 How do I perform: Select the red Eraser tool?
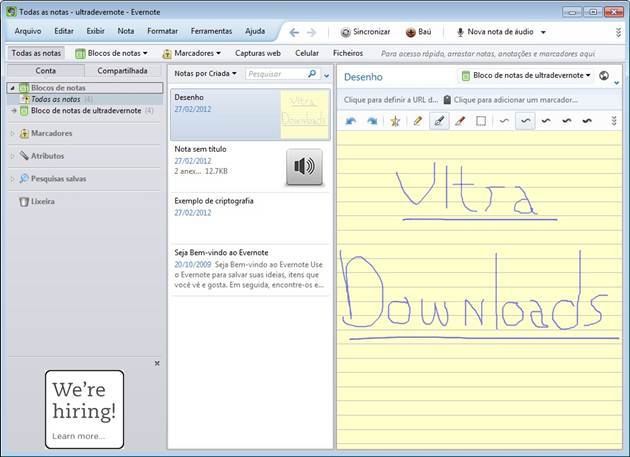460,121
